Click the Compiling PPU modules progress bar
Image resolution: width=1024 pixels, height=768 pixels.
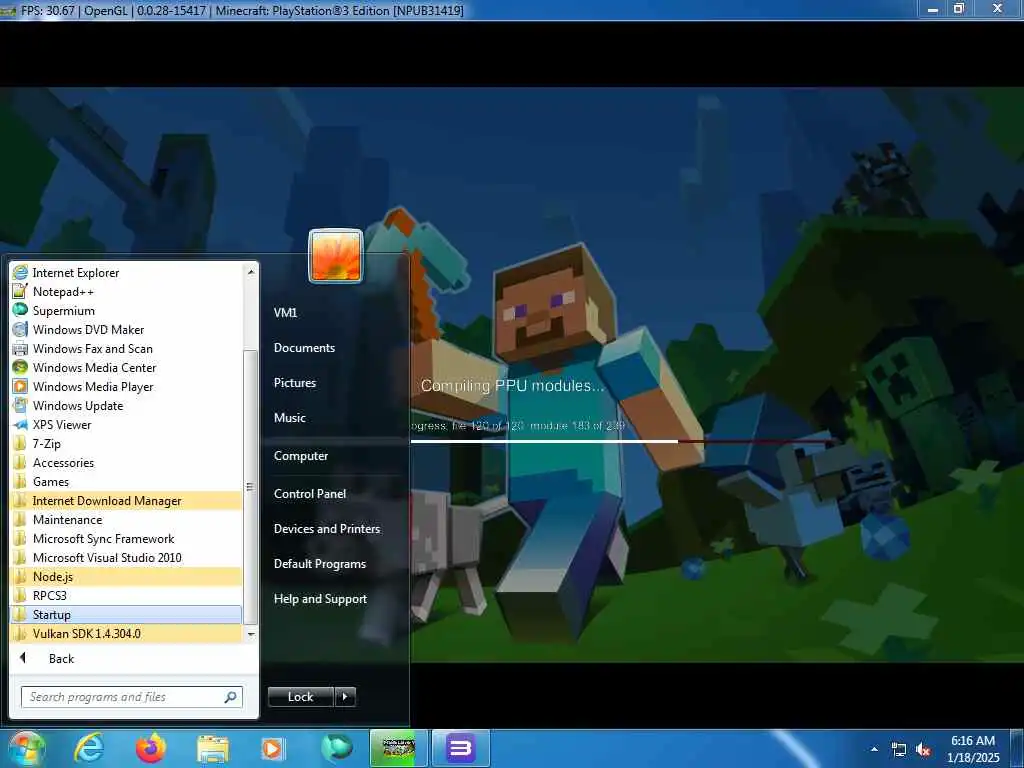pyautogui.click(x=620, y=441)
